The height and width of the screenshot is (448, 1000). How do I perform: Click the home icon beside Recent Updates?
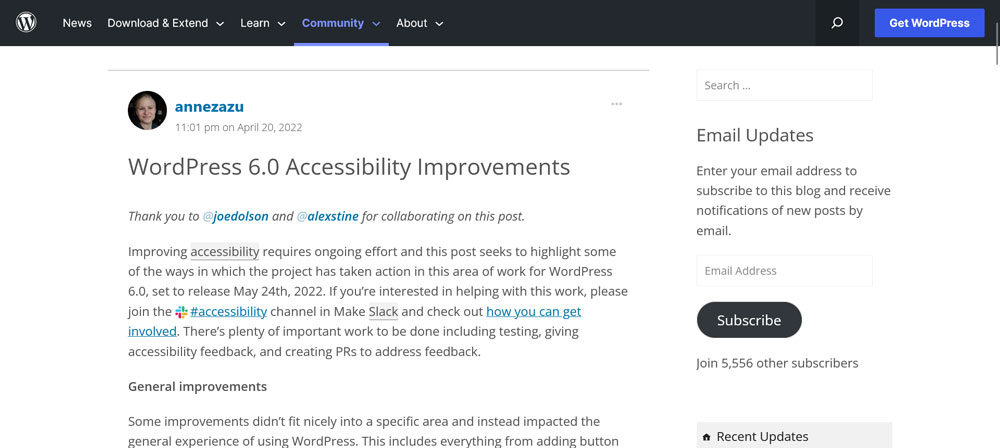coord(707,437)
